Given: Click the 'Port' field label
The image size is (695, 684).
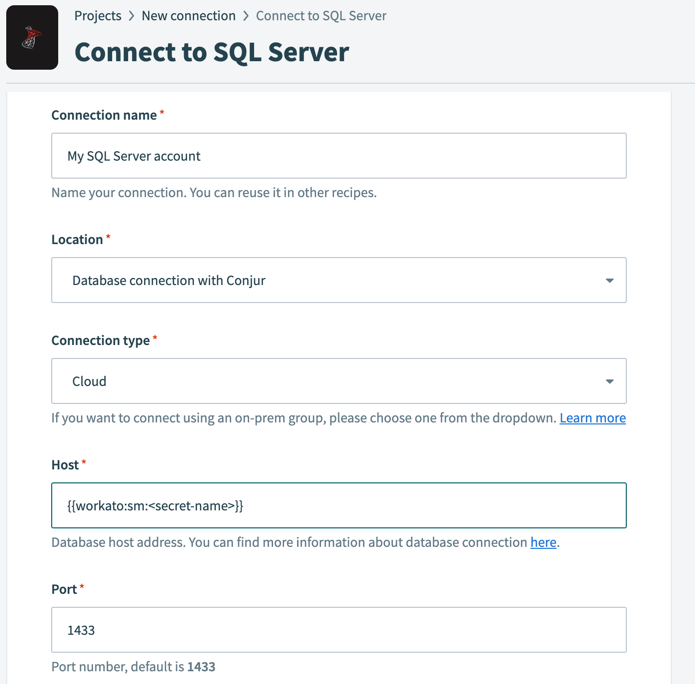Looking at the screenshot, I should point(64,590).
